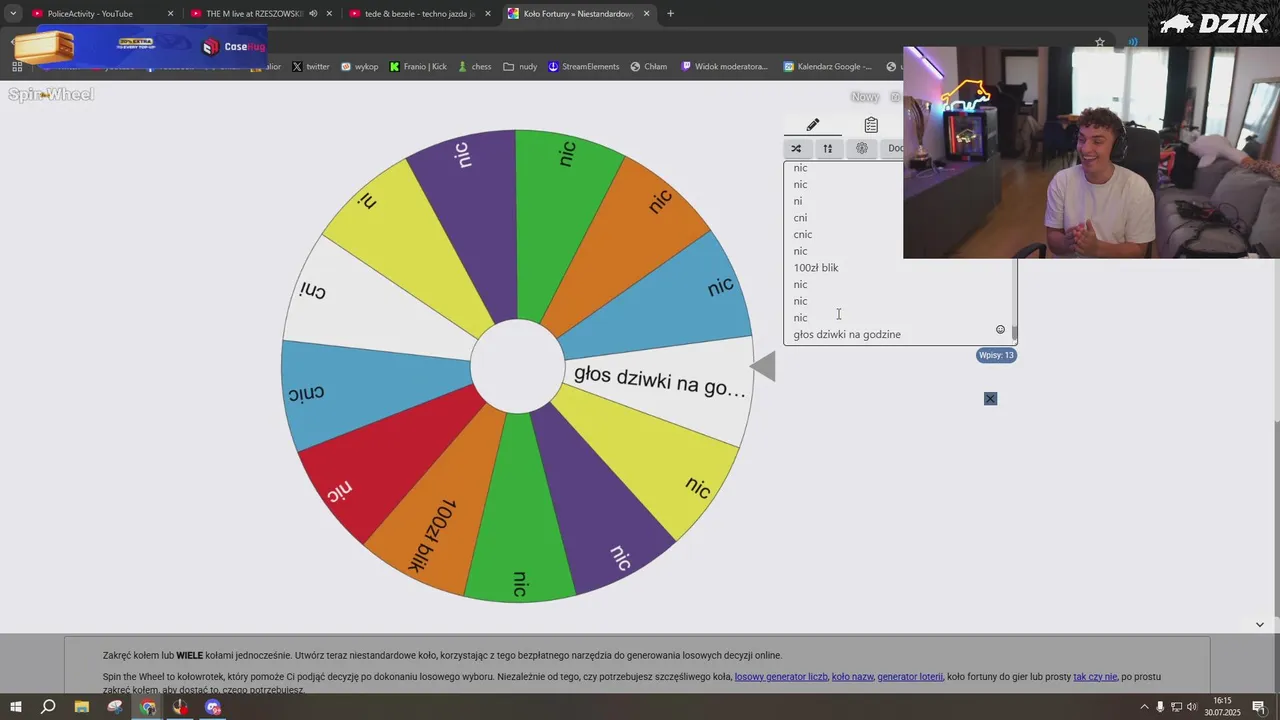Screen dimensions: 1280x720
Task: Select the 'cni' entry in the list
Action: 800,218
